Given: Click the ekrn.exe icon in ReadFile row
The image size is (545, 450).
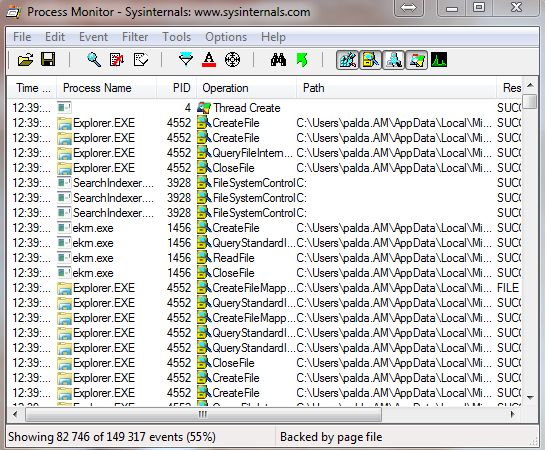Looking at the screenshot, I should tap(64, 258).
